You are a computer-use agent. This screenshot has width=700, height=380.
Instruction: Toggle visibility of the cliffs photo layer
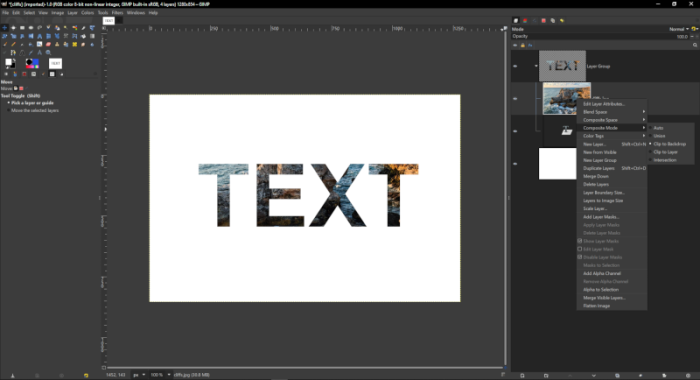tap(515, 99)
